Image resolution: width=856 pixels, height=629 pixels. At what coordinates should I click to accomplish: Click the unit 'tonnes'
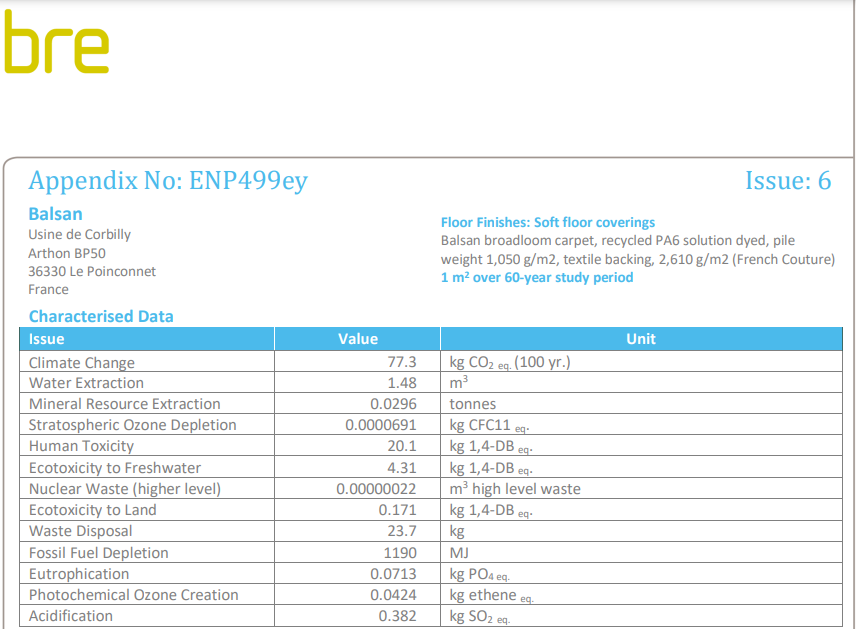click(x=473, y=404)
